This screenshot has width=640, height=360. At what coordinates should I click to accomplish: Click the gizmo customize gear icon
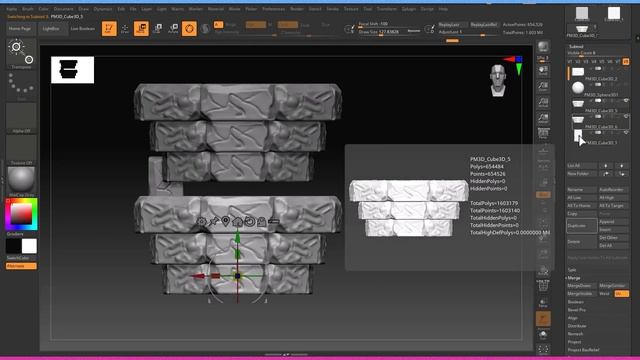coord(201,222)
